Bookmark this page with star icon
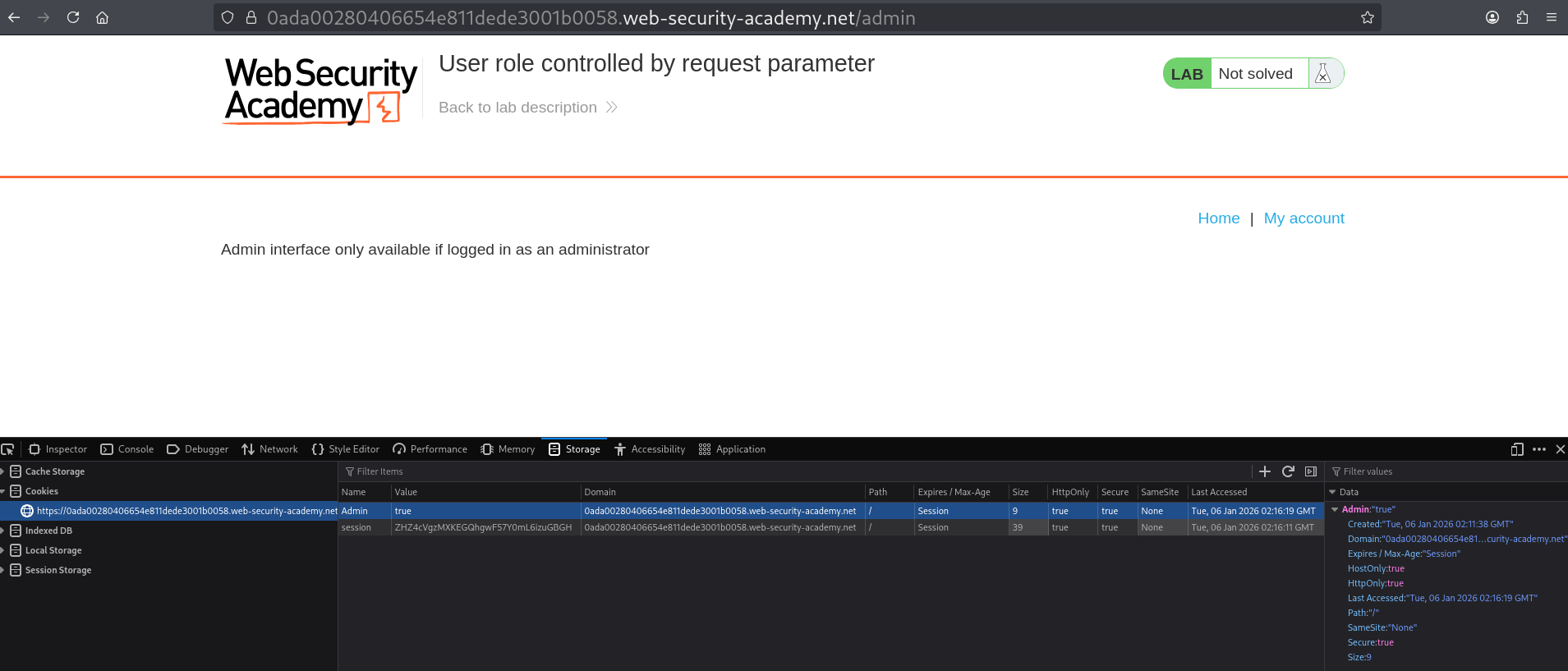This screenshot has width=1568, height=671. 1367,17
